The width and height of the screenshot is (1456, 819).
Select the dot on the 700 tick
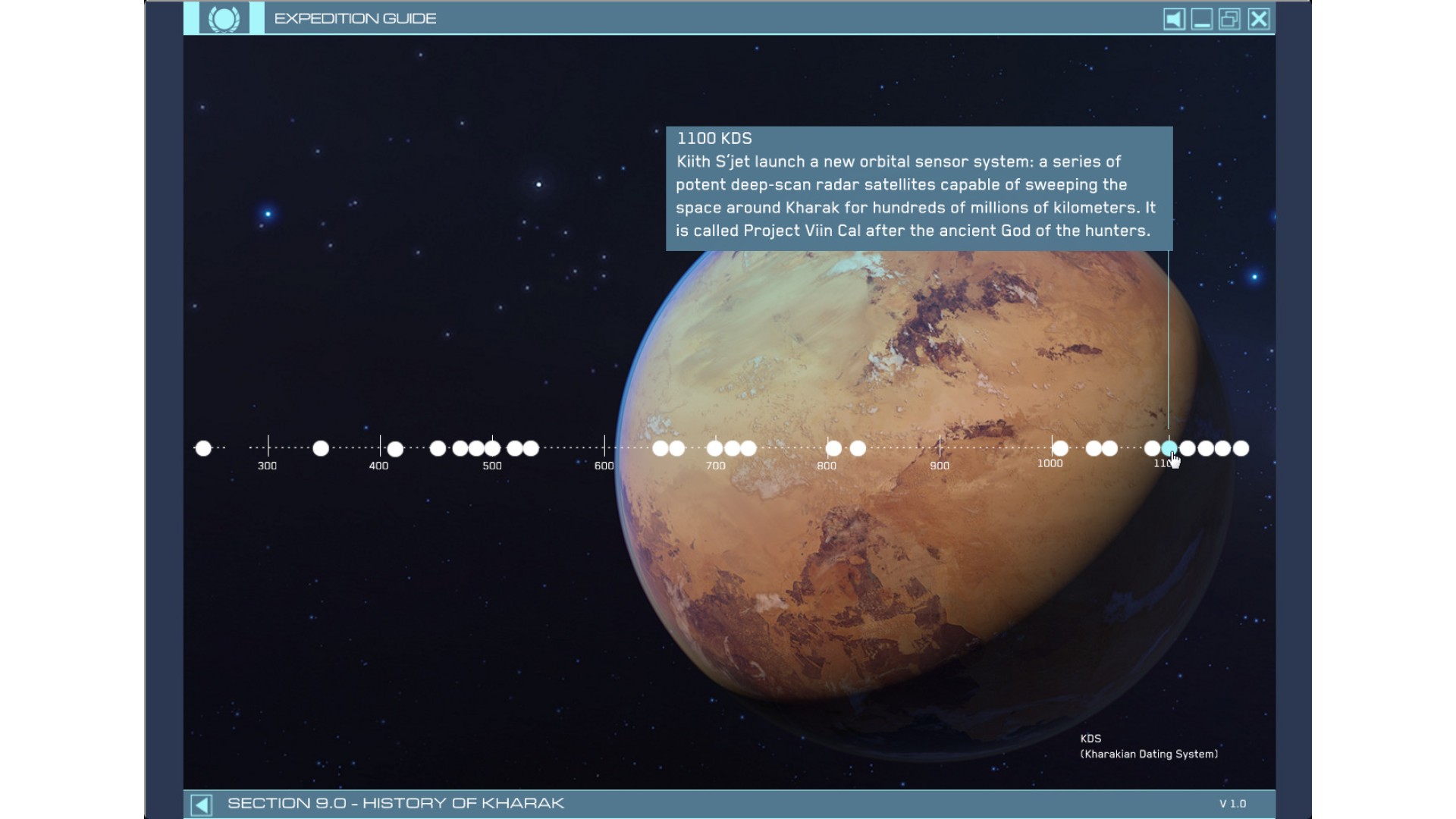pyautogui.click(x=714, y=448)
